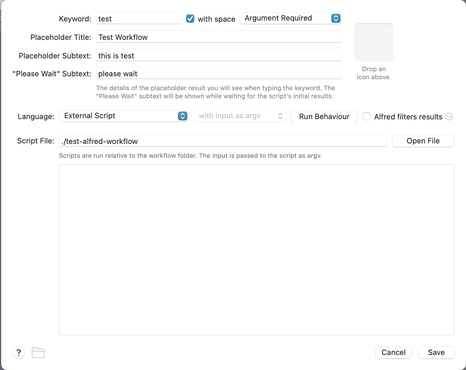The width and height of the screenshot is (466, 370).
Task: Click the Language: label
Action: pyautogui.click(x=36, y=117)
